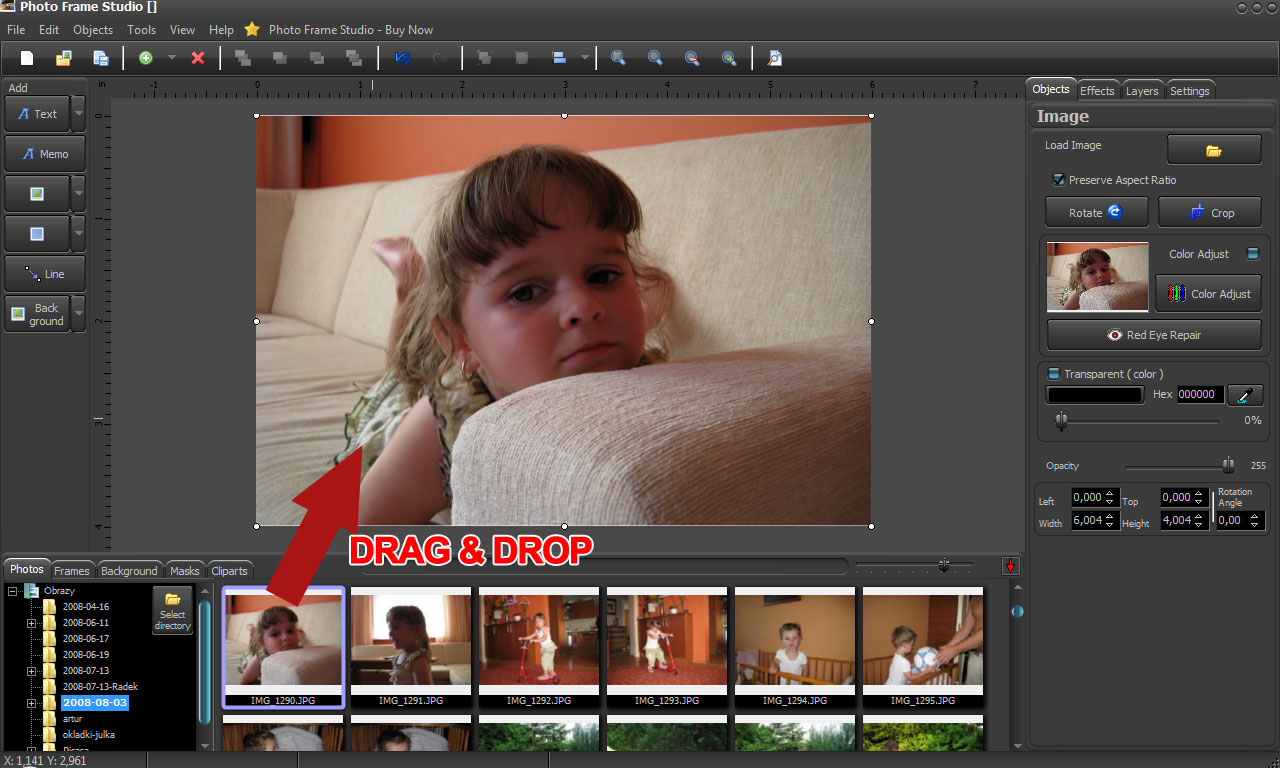Screen dimensions: 1280x768
Task: Click the Opacity slider handle
Action: click(x=1227, y=465)
